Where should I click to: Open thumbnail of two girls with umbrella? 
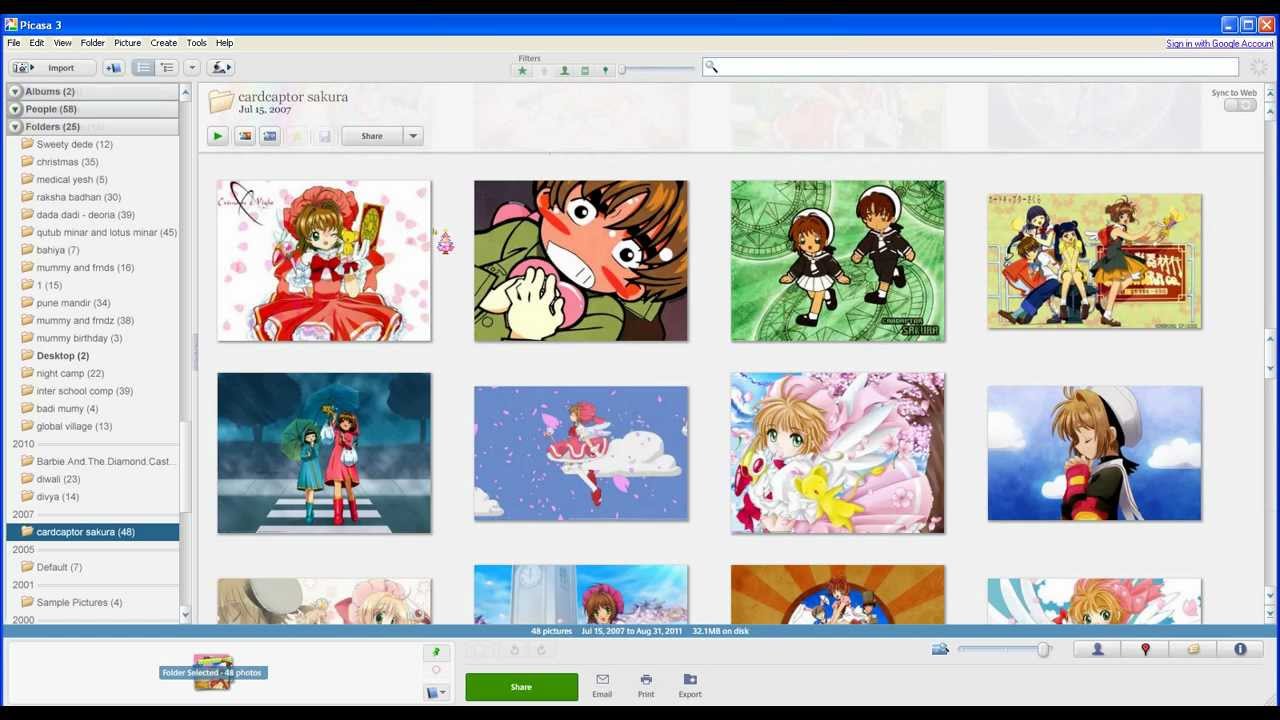[324, 453]
